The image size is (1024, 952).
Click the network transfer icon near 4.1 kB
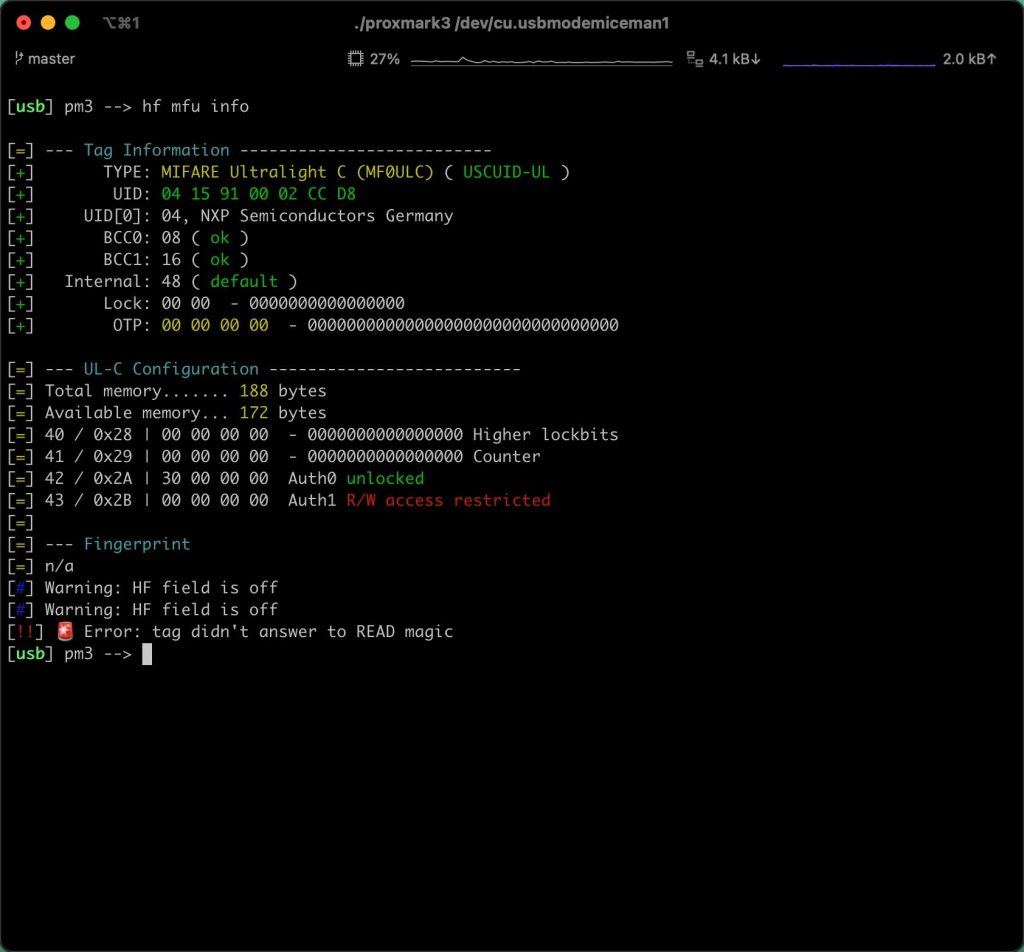tap(694, 59)
